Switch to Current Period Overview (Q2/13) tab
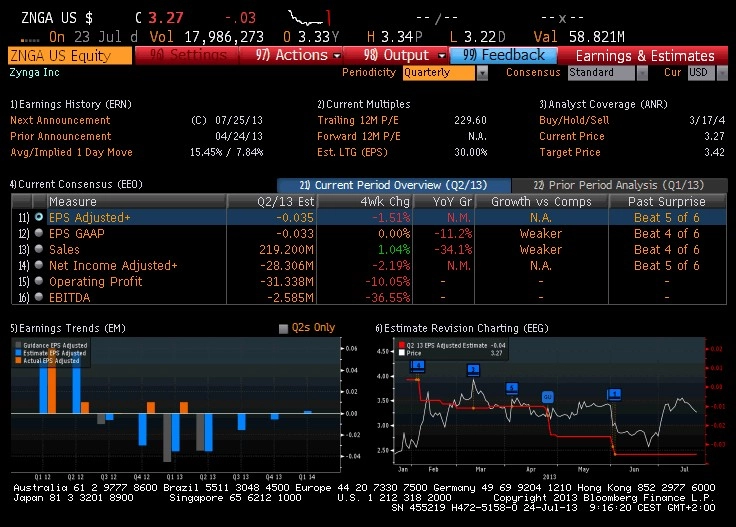736x527 pixels. (x=393, y=185)
